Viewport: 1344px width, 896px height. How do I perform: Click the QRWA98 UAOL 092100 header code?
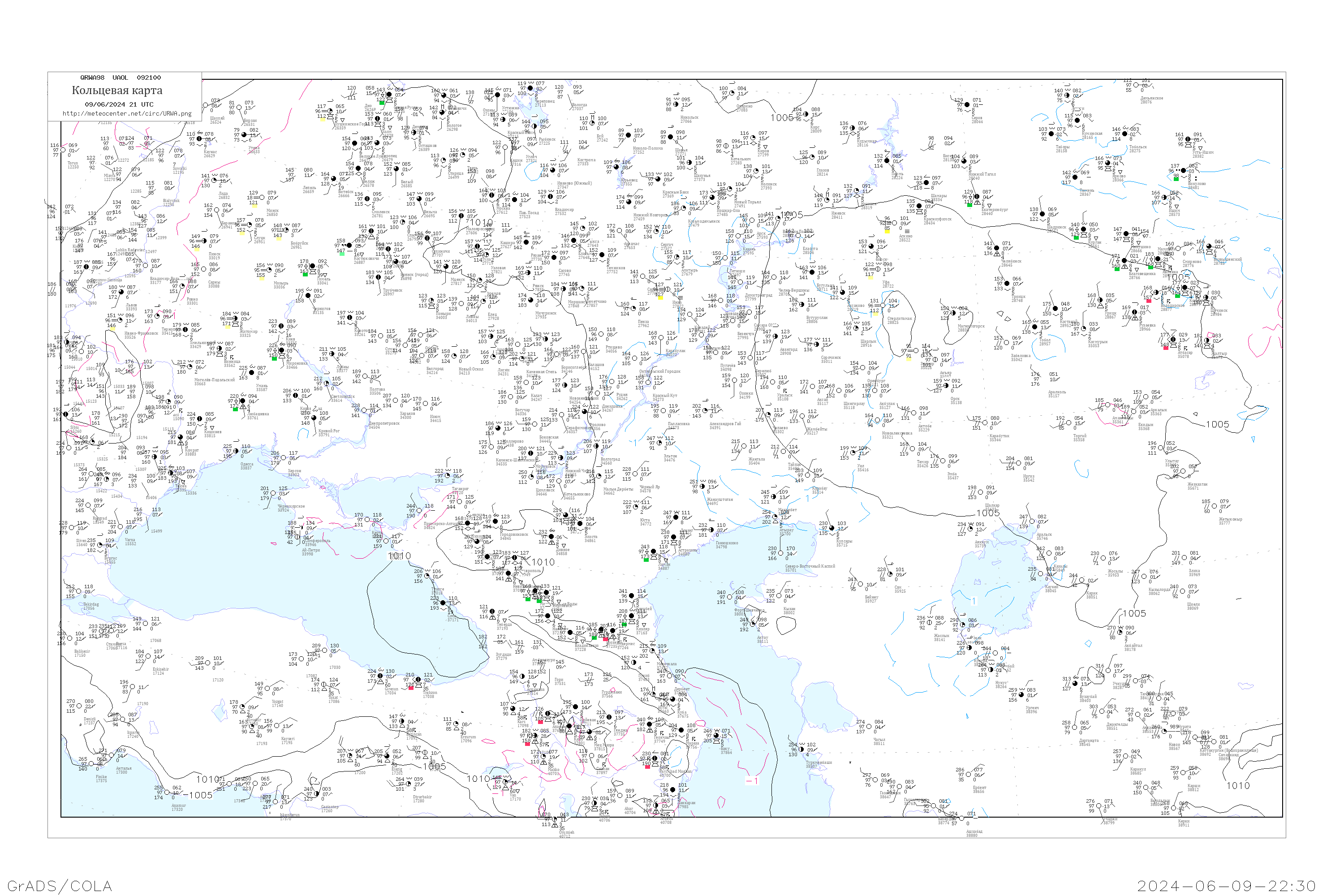[x=120, y=78]
